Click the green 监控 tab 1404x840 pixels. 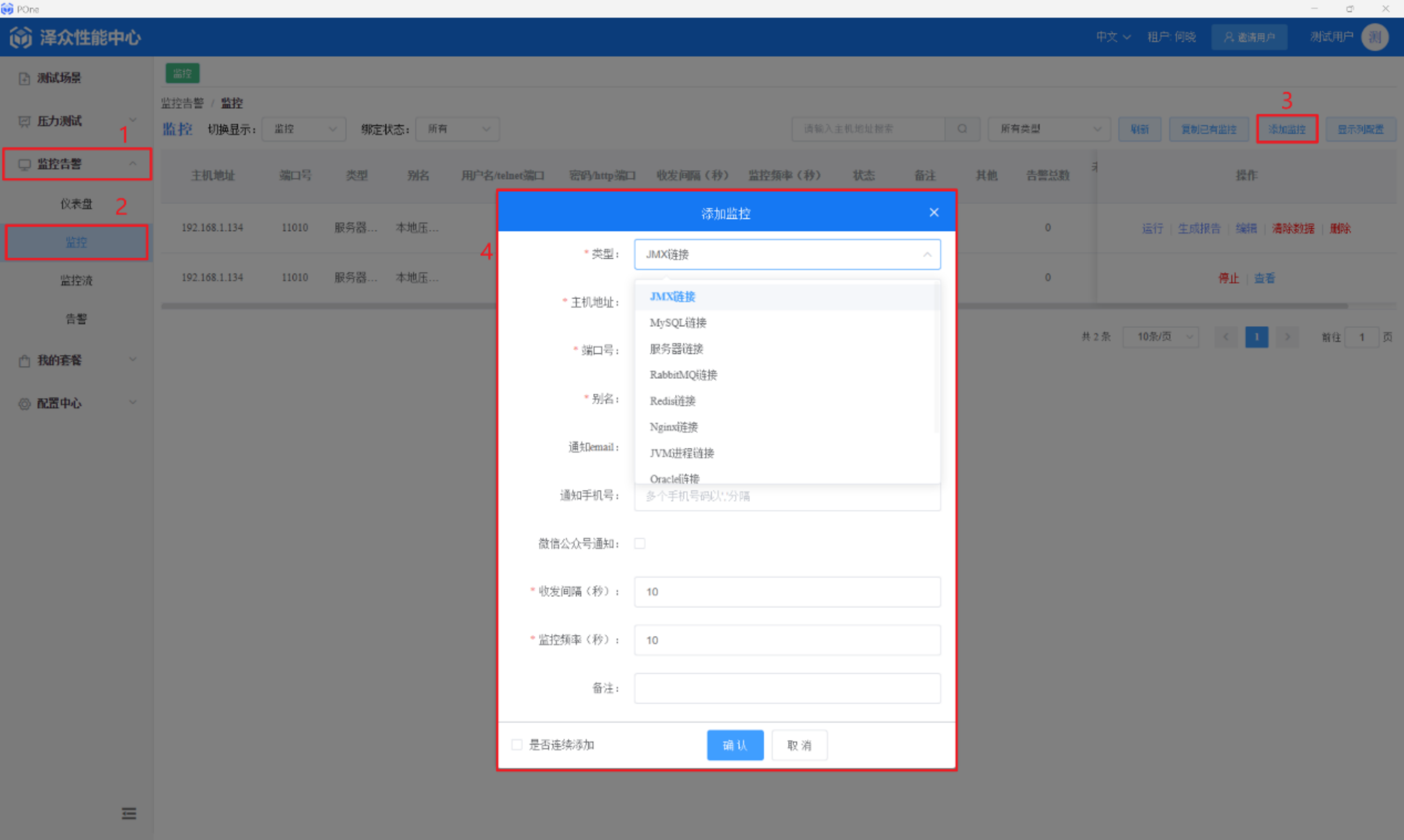pyautogui.click(x=182, y=74)
